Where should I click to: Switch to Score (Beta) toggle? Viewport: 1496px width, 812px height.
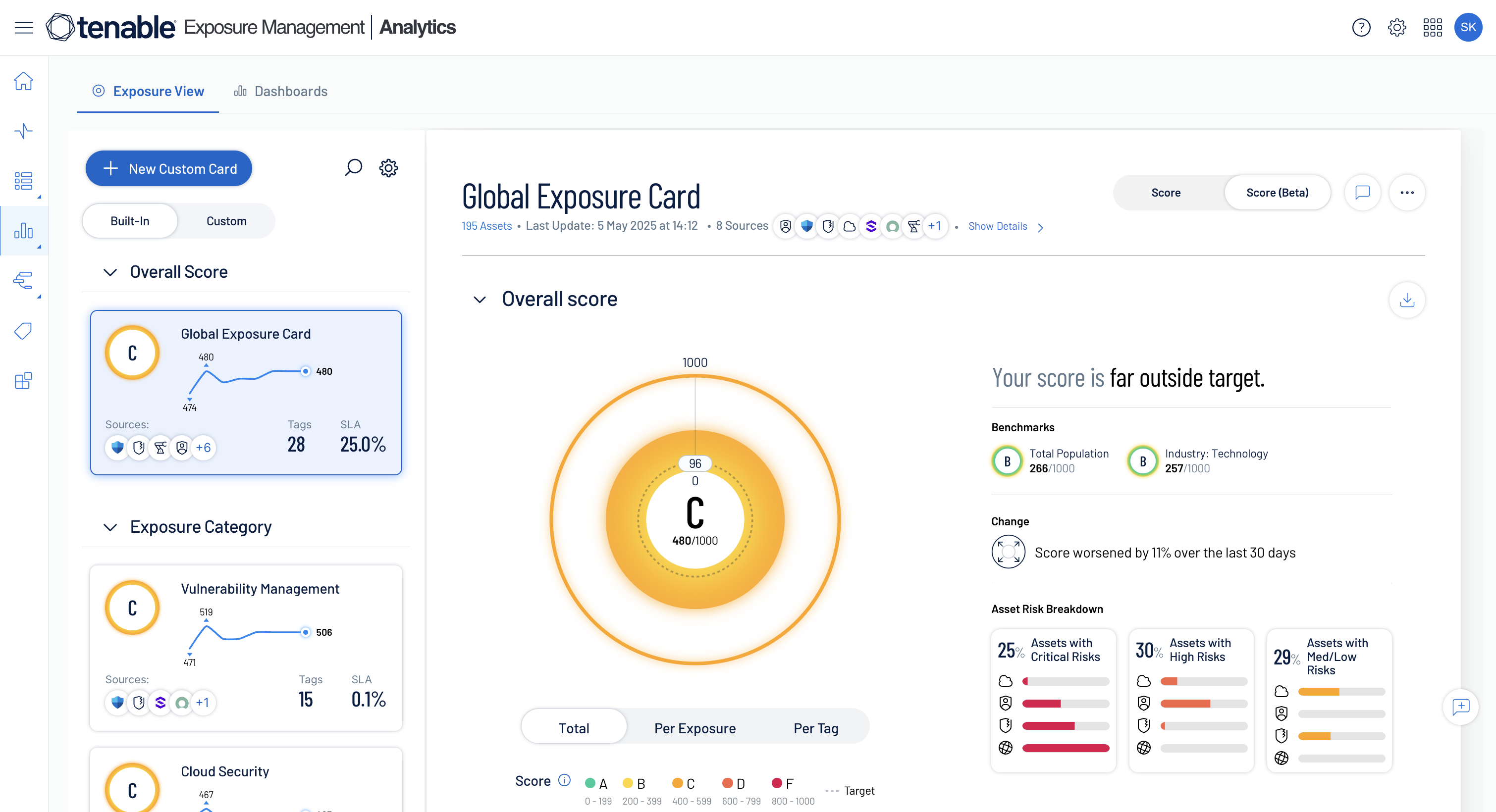(x=1277, y=193)
